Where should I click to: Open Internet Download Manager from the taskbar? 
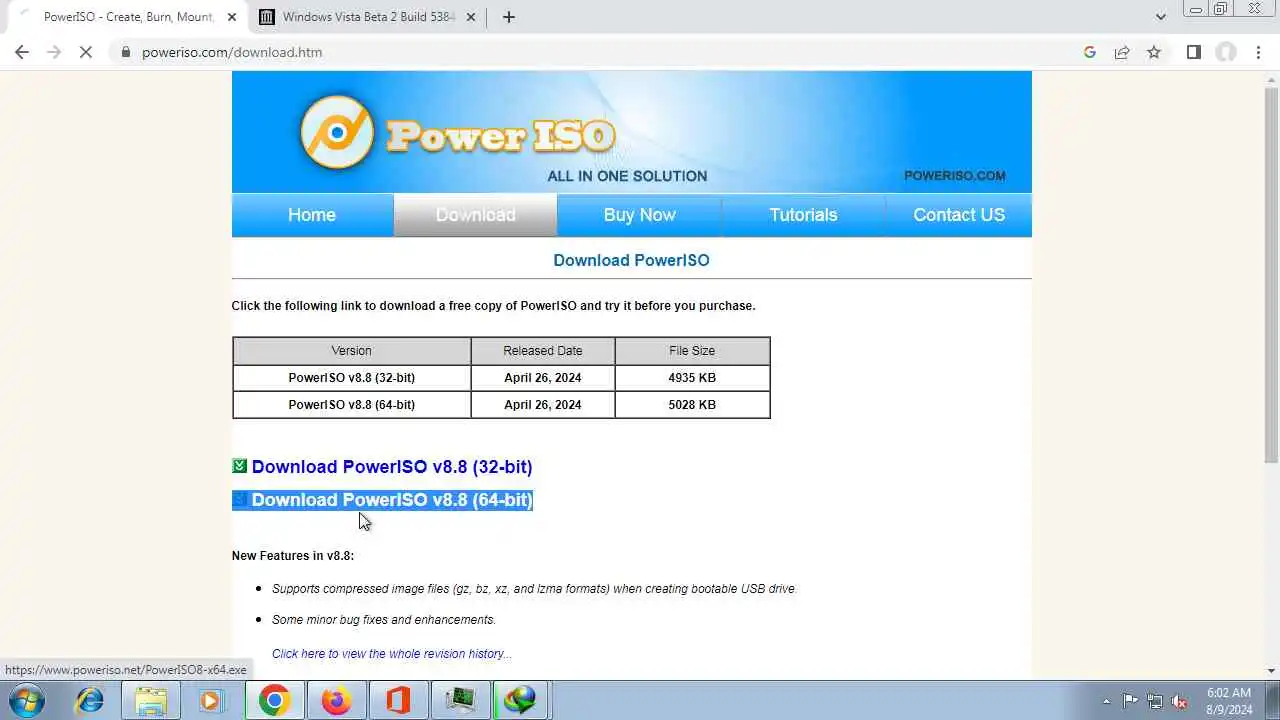(x=520, y=701)
